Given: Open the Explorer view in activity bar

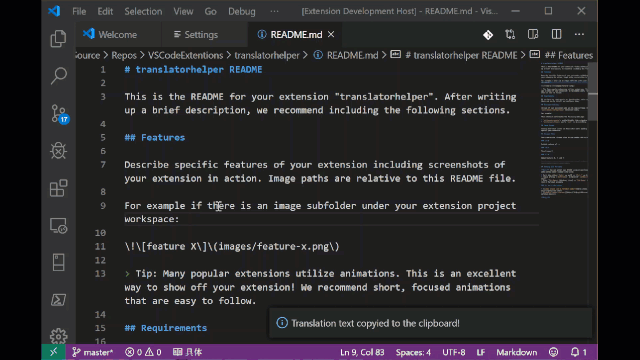Looking at the screenshot, I should (58, 39).
